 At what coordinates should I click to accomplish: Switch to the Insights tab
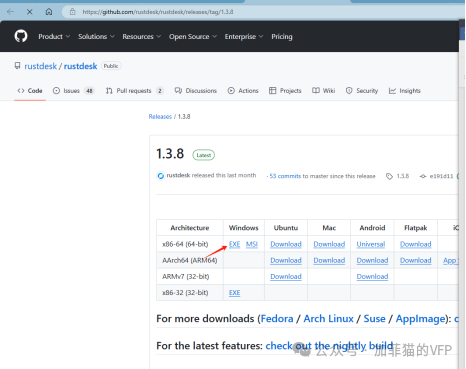tap(405, 91)
